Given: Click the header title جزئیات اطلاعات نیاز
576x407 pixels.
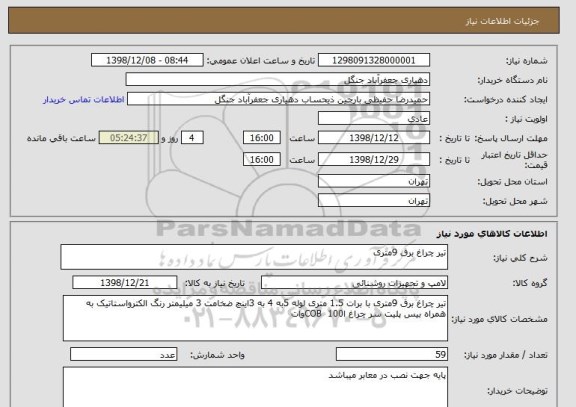Looking at the screenshot, I should 502,21.
